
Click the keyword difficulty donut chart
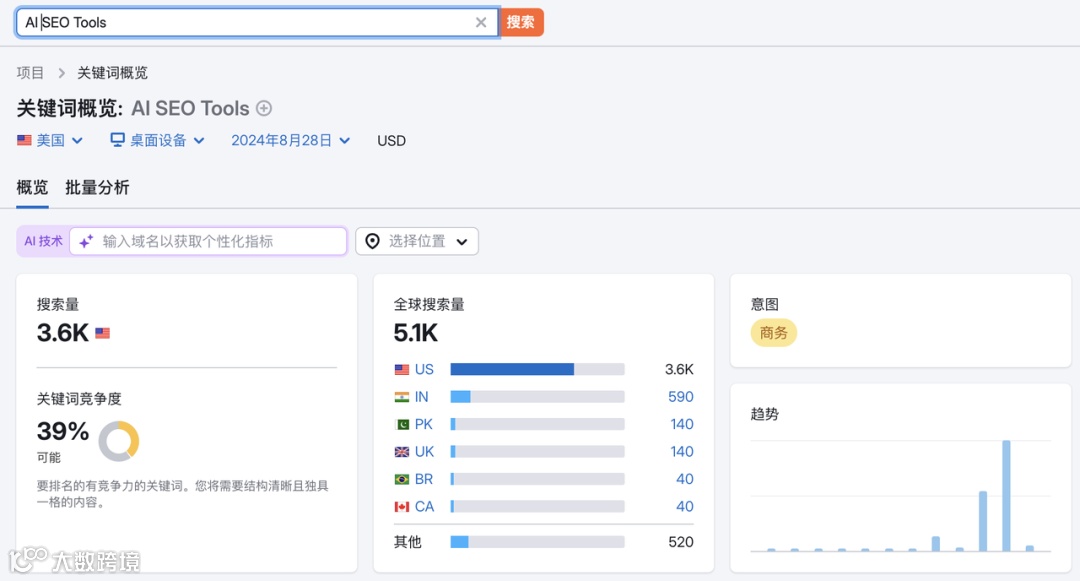click(119, 441)
